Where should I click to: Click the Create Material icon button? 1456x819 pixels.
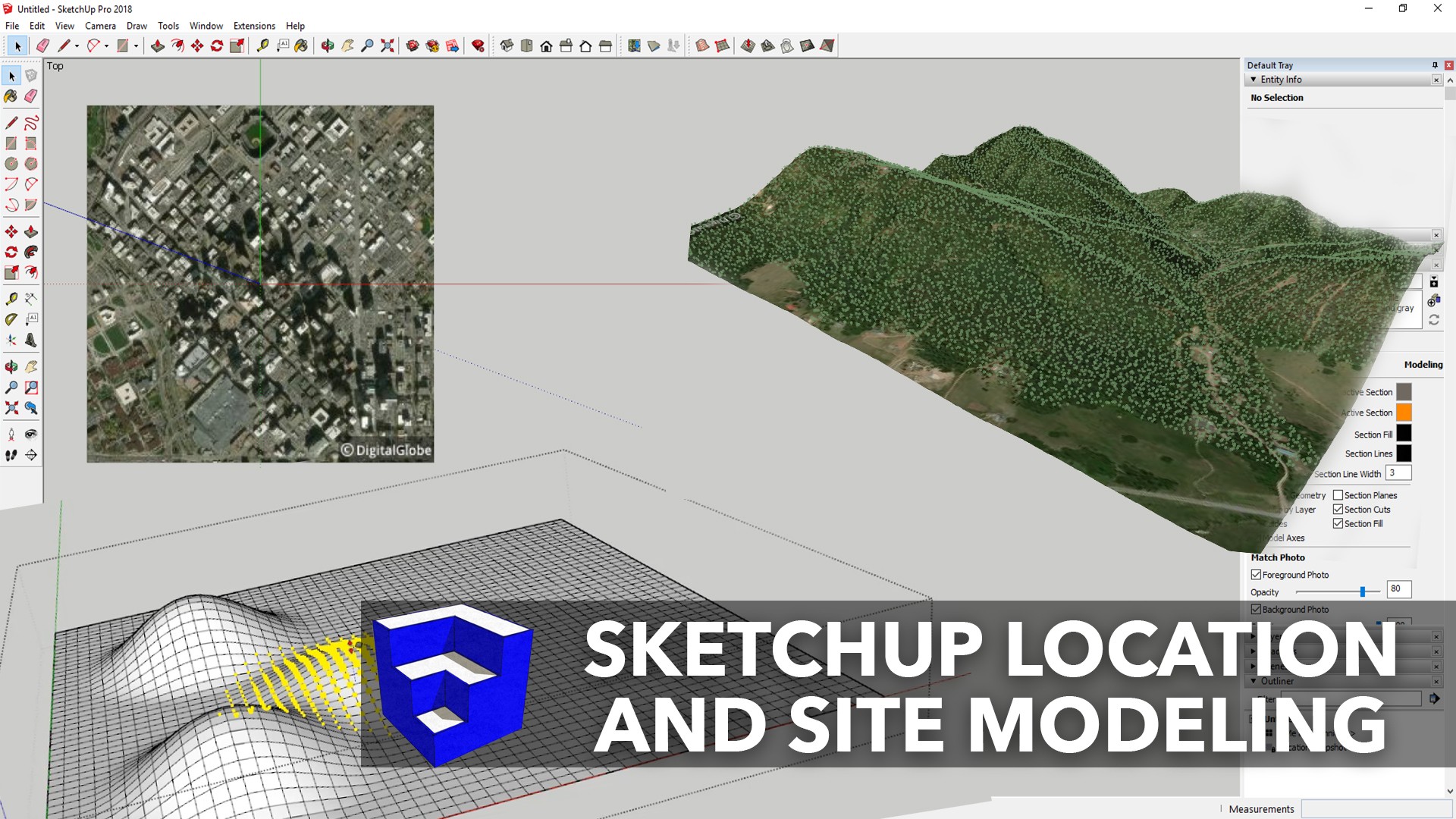[1434, 301]
